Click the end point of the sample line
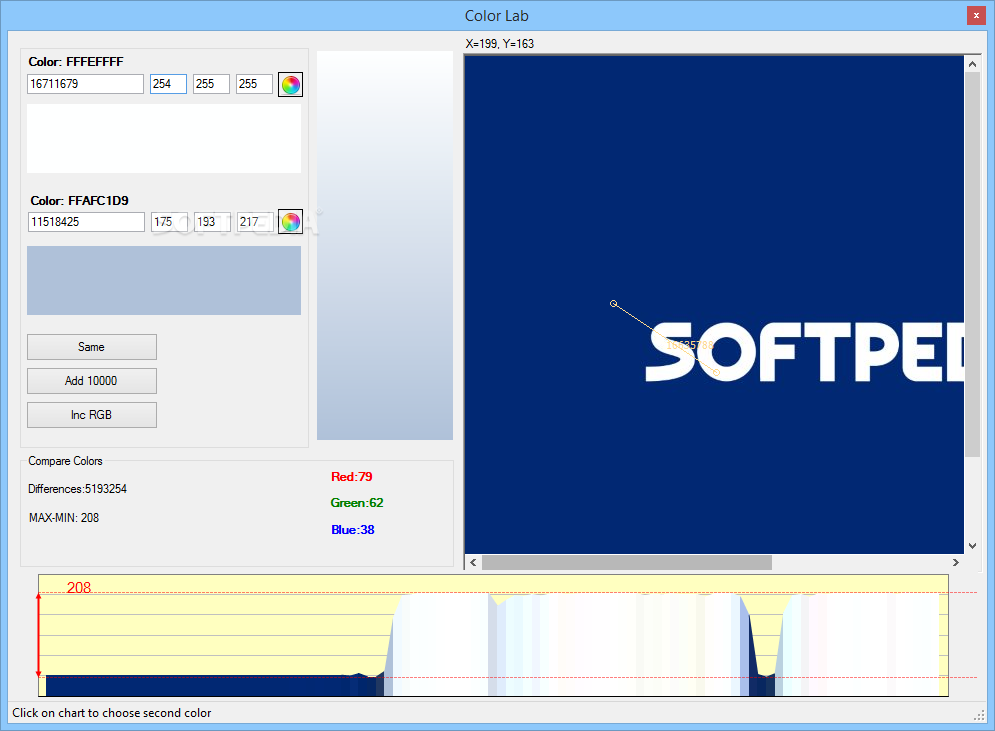 click(716, 372)
